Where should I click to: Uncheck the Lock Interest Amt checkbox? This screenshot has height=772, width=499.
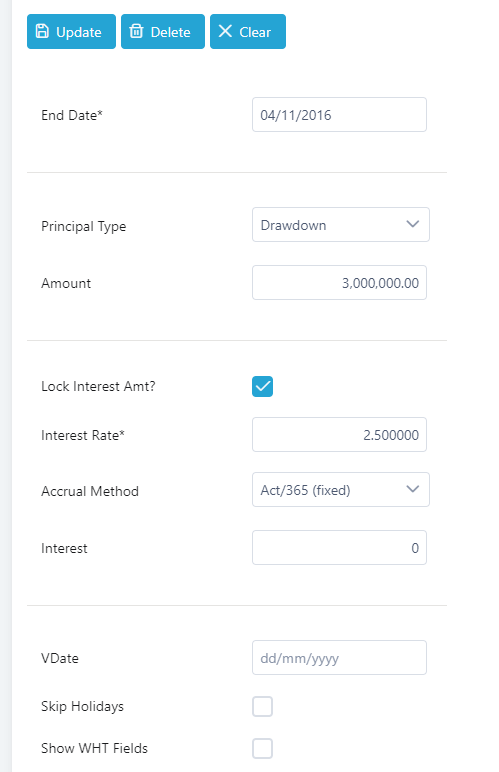coord(262,386)
